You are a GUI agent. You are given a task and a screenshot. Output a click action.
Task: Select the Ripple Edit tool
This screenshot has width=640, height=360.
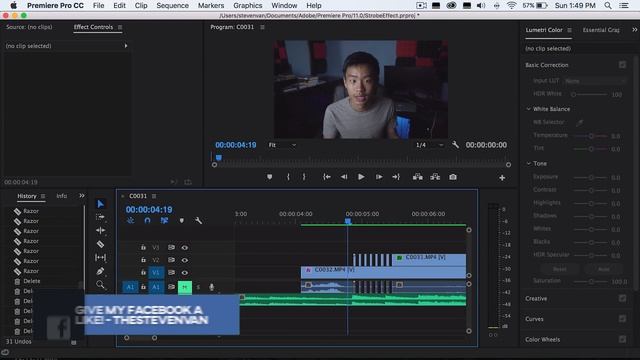click(100, 231)
